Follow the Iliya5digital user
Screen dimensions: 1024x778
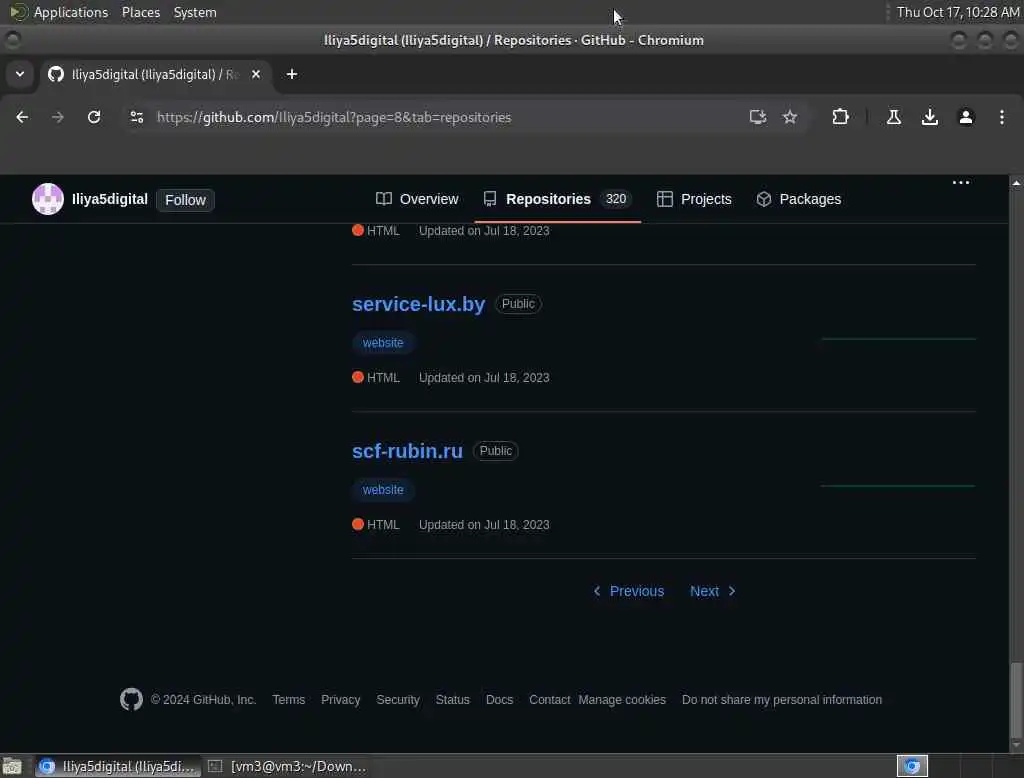click(185, 200)
